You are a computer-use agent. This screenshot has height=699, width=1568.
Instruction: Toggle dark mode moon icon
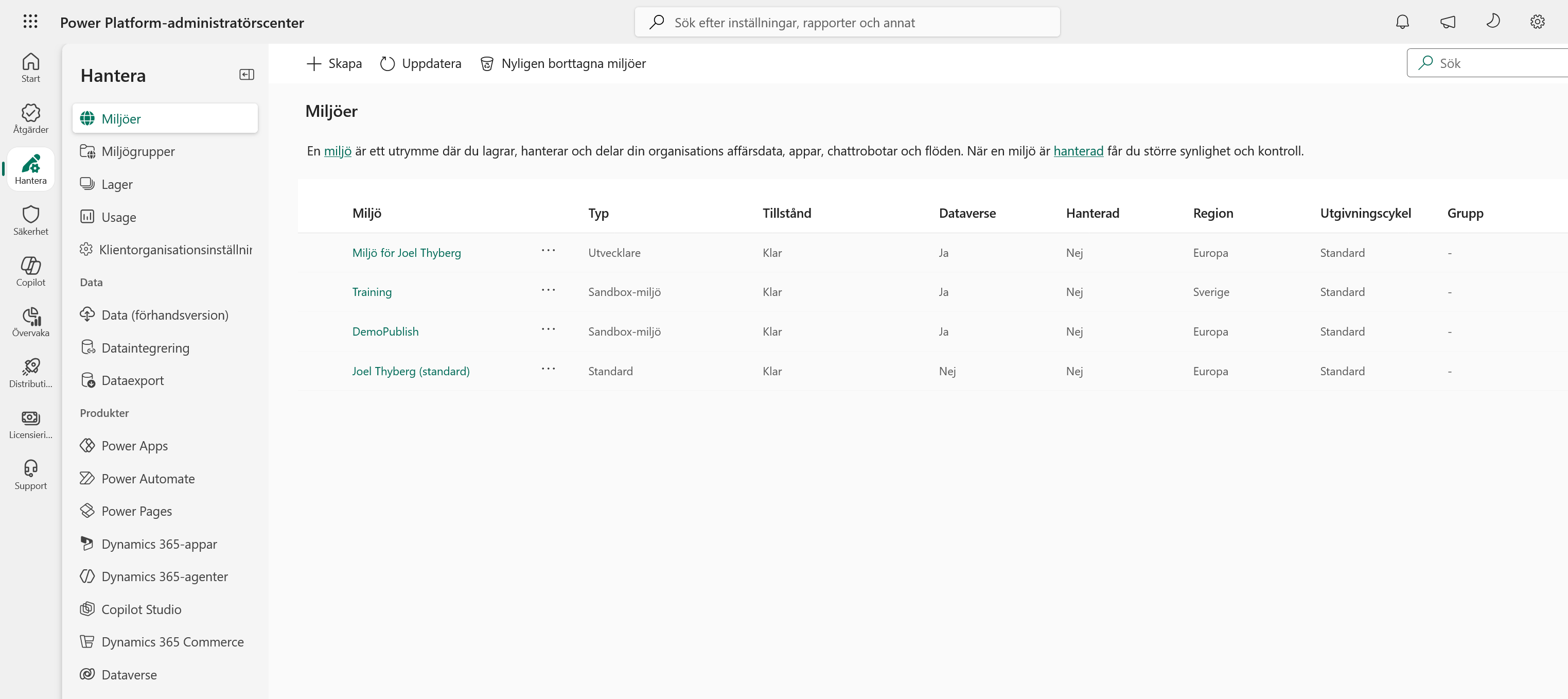(1492, 22)
